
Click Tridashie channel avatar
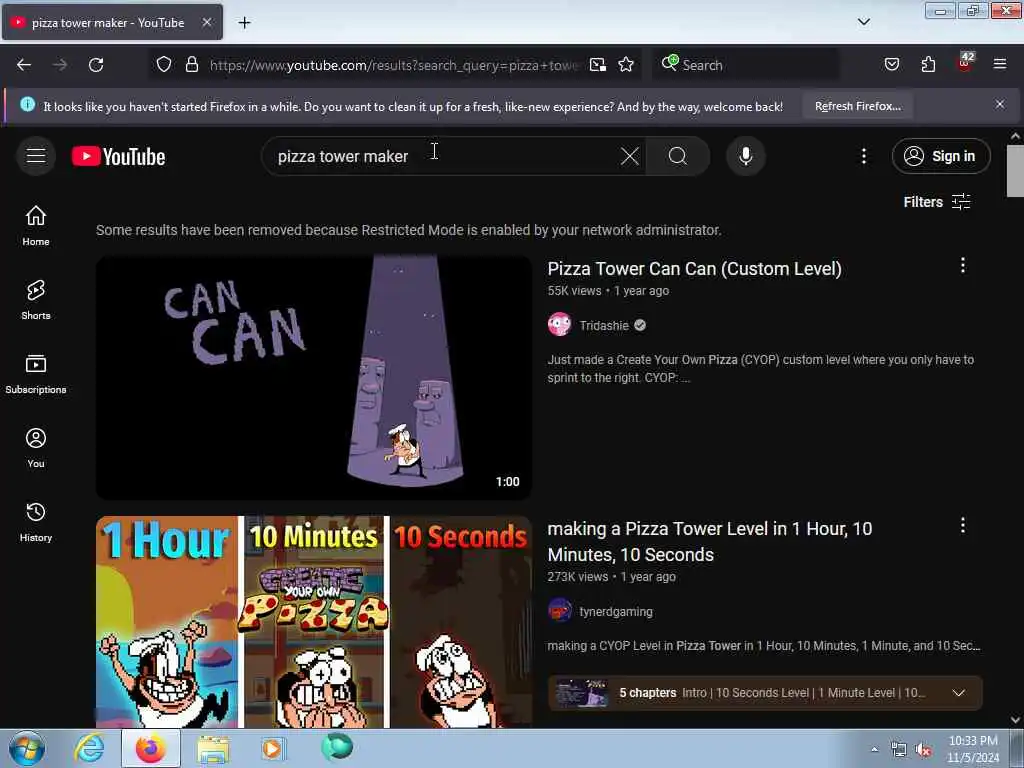tap(560, 325)
